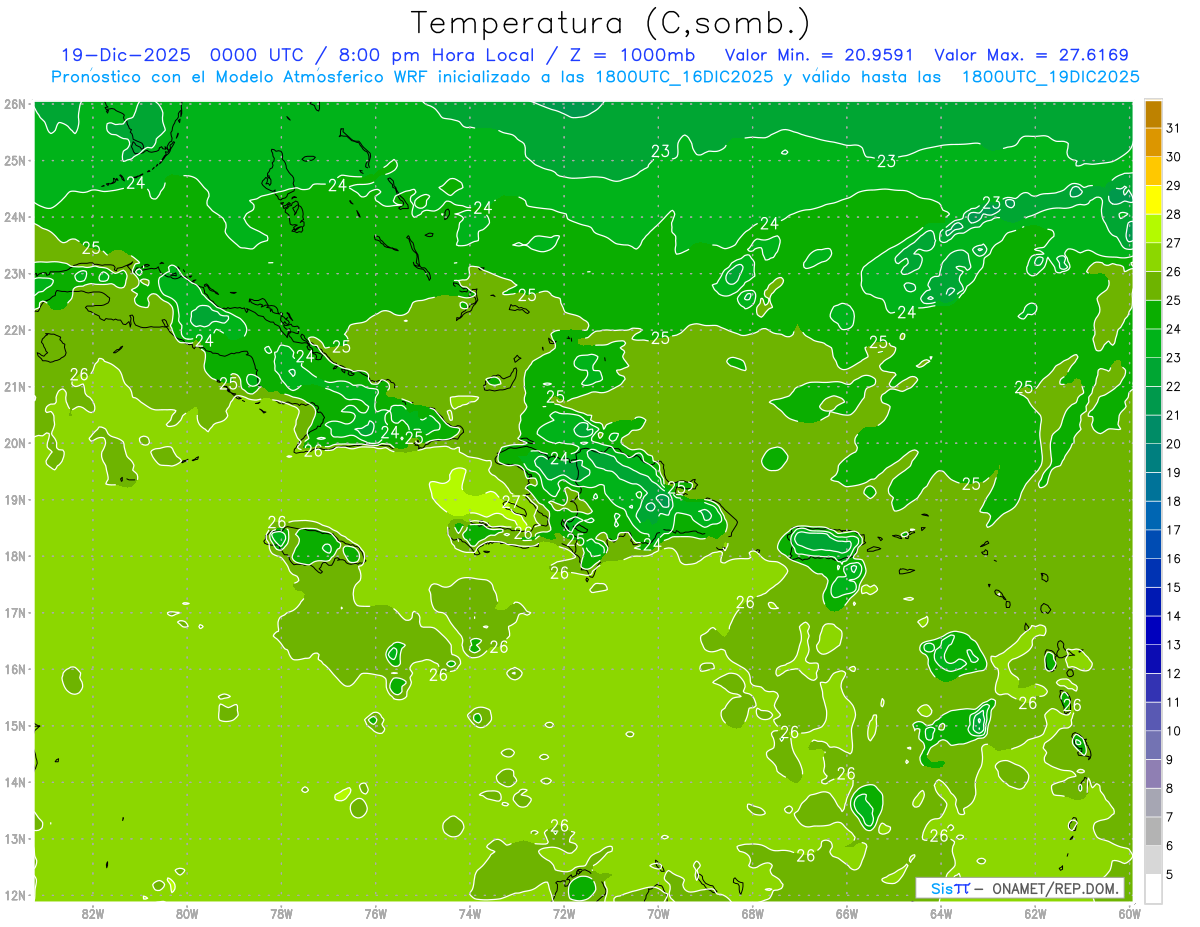Click the "60W" longitude axis label
Image resolution: width=1200 pixels, height=927 pixels.
(x=1130, y=913)
